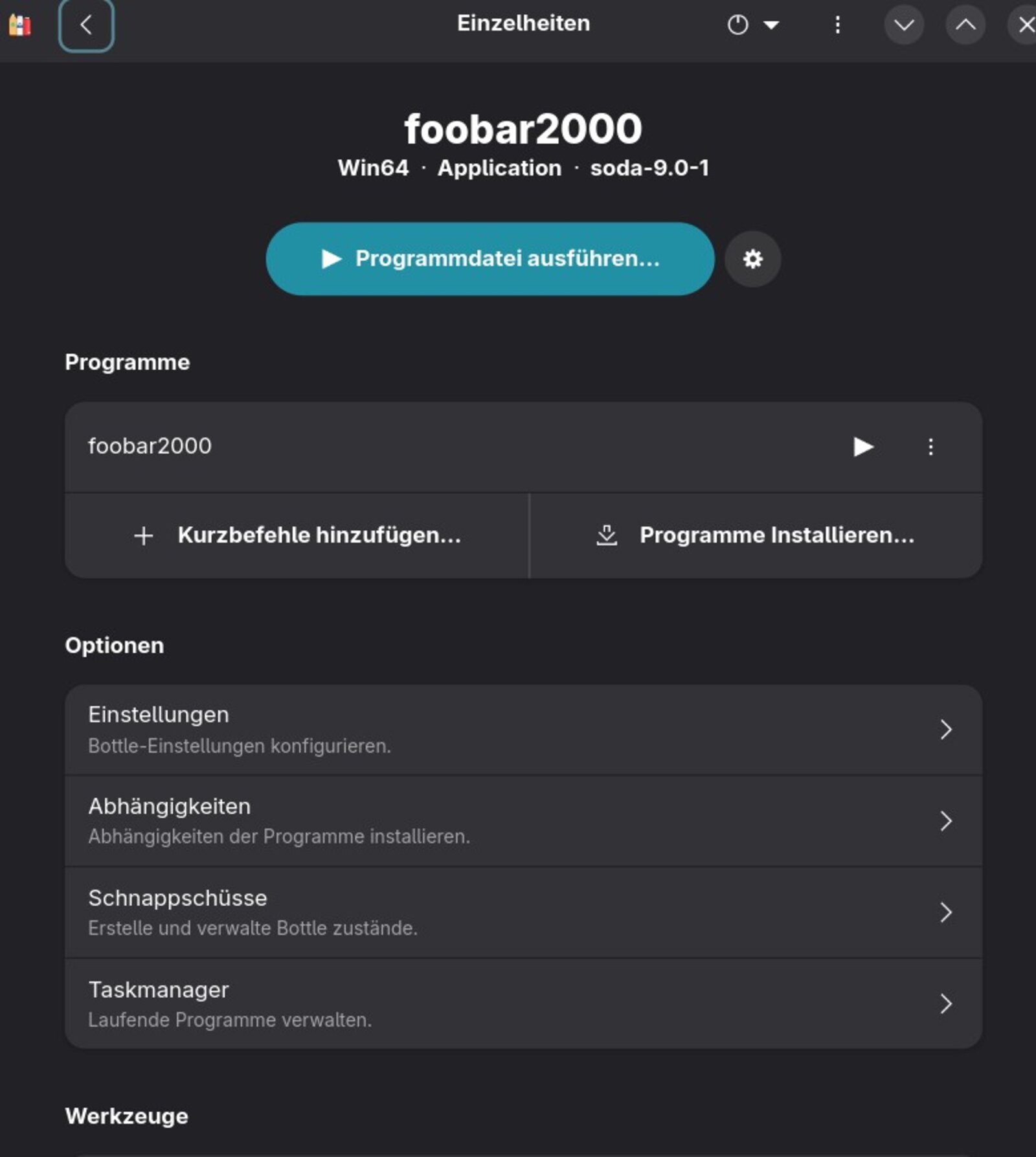Open launch options gear button
Screen dimensions: 1036x1157
click(x=752, y=259)
